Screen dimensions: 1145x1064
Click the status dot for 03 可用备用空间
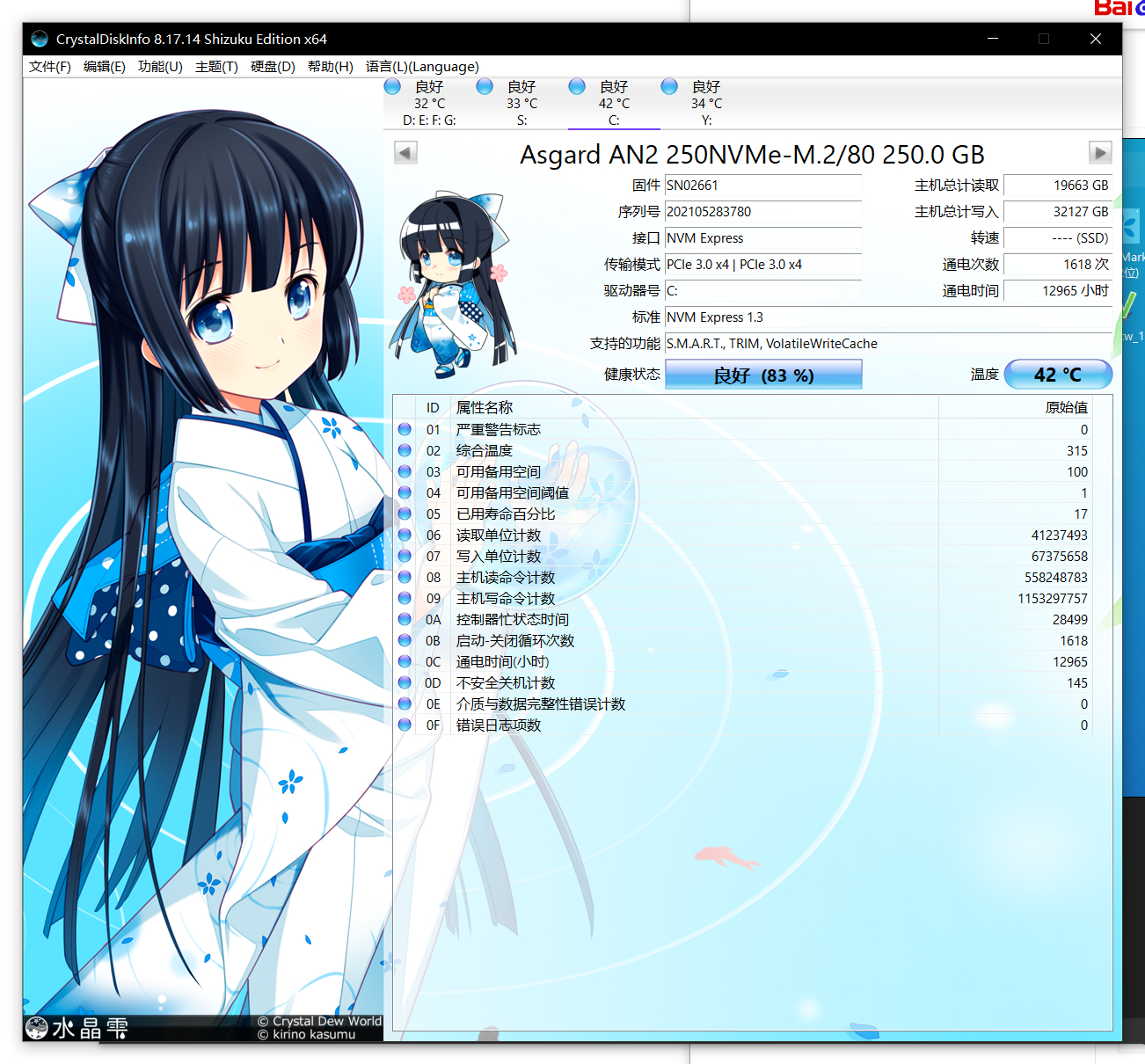[x=405, y=471]
